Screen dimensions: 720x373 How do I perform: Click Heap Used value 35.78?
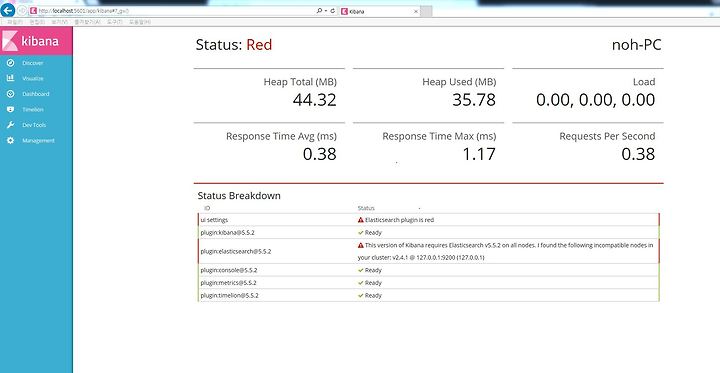[x=474, y=100]
